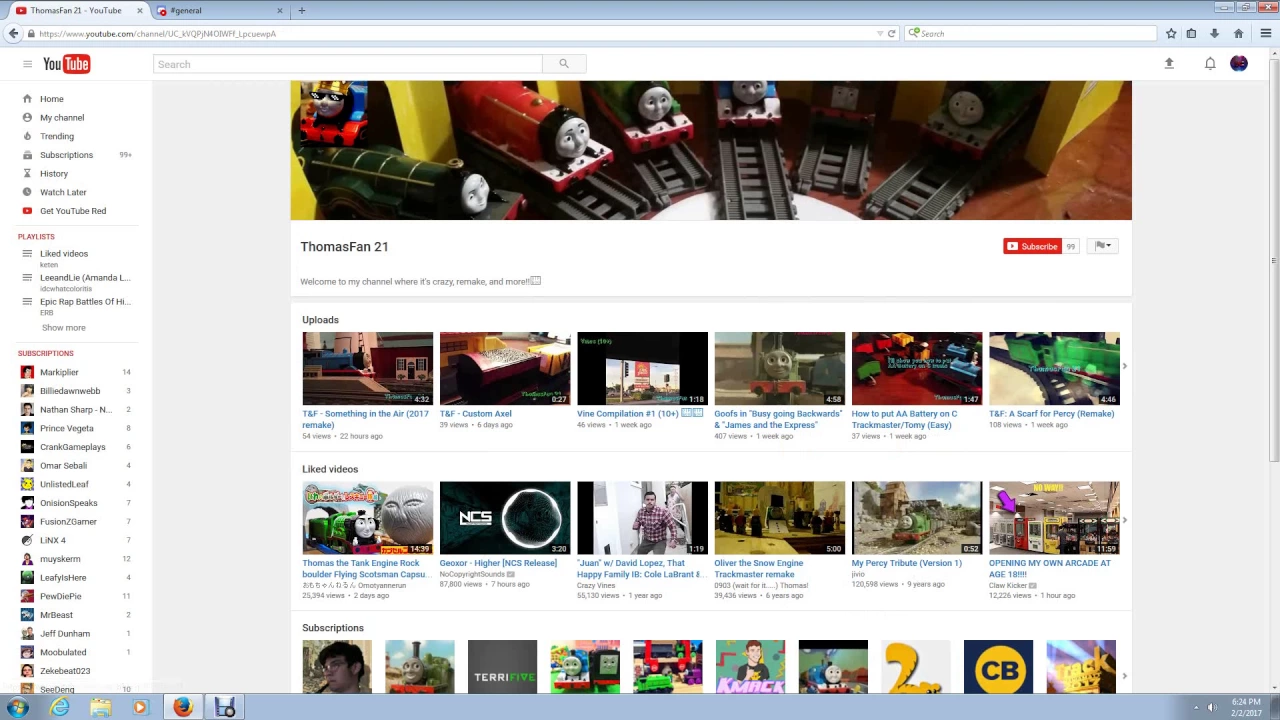Open How to put AA Battery video title
Image resolution: width=1280 pixels, height=720 pixels.
[904, 419]
